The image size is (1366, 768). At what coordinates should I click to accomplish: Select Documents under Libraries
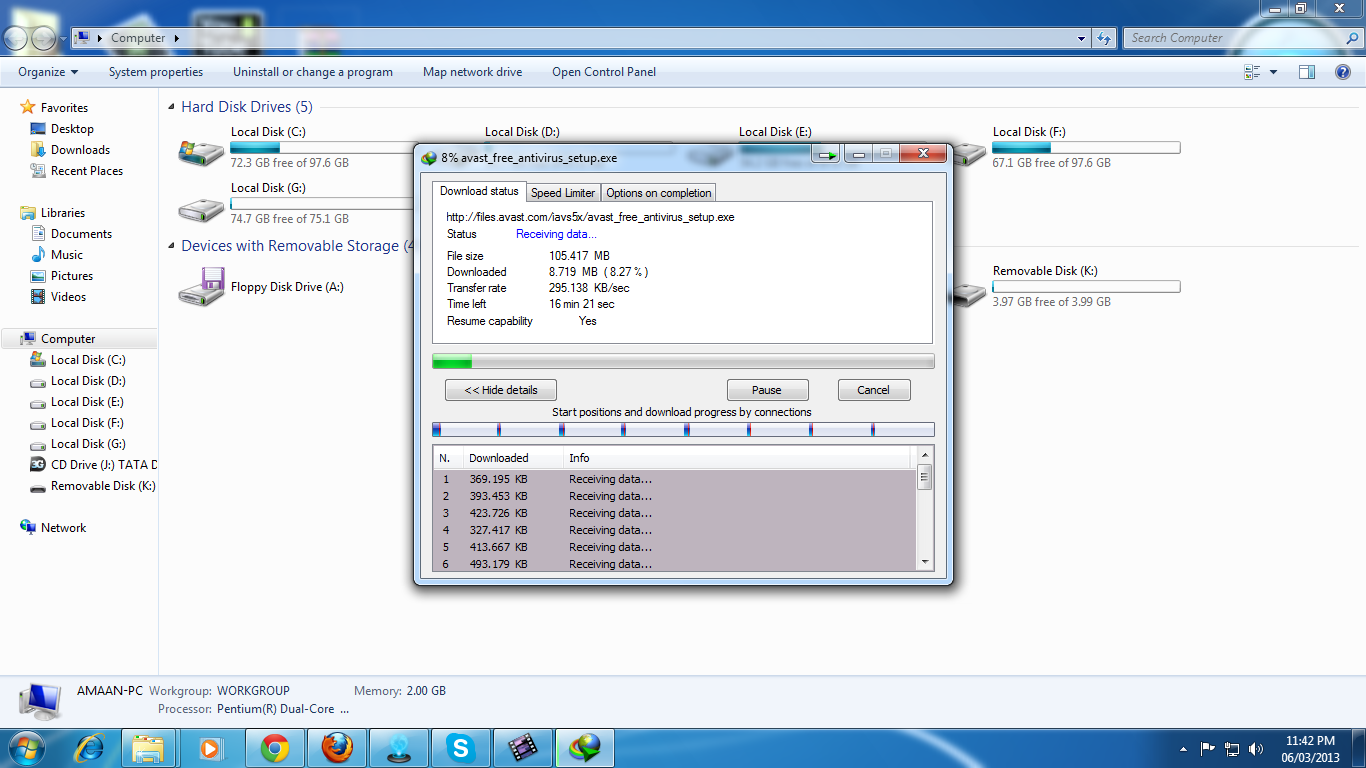coord(81,234)
